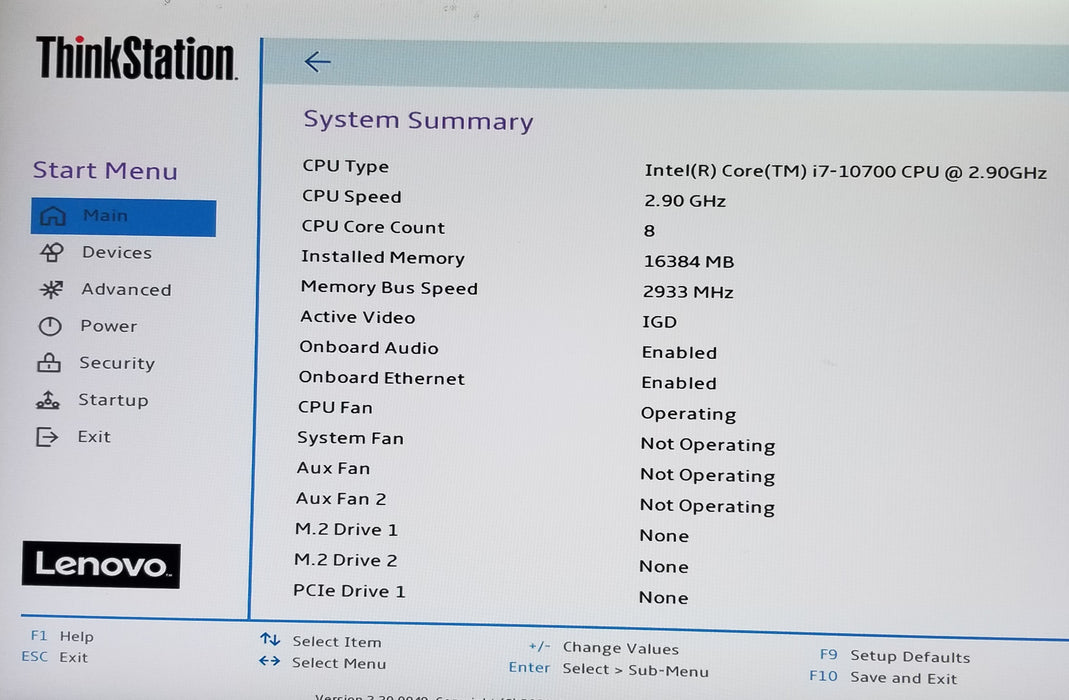Click the 2933 MHz value

coord(688,292)
